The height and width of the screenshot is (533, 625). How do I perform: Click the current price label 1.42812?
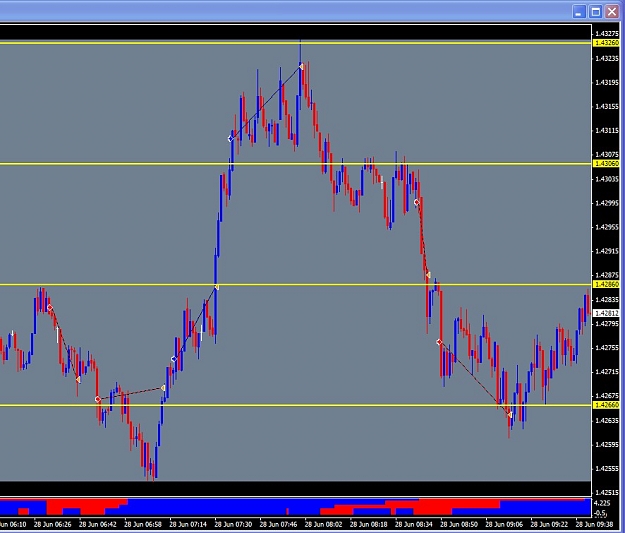[x=606, y=313]
